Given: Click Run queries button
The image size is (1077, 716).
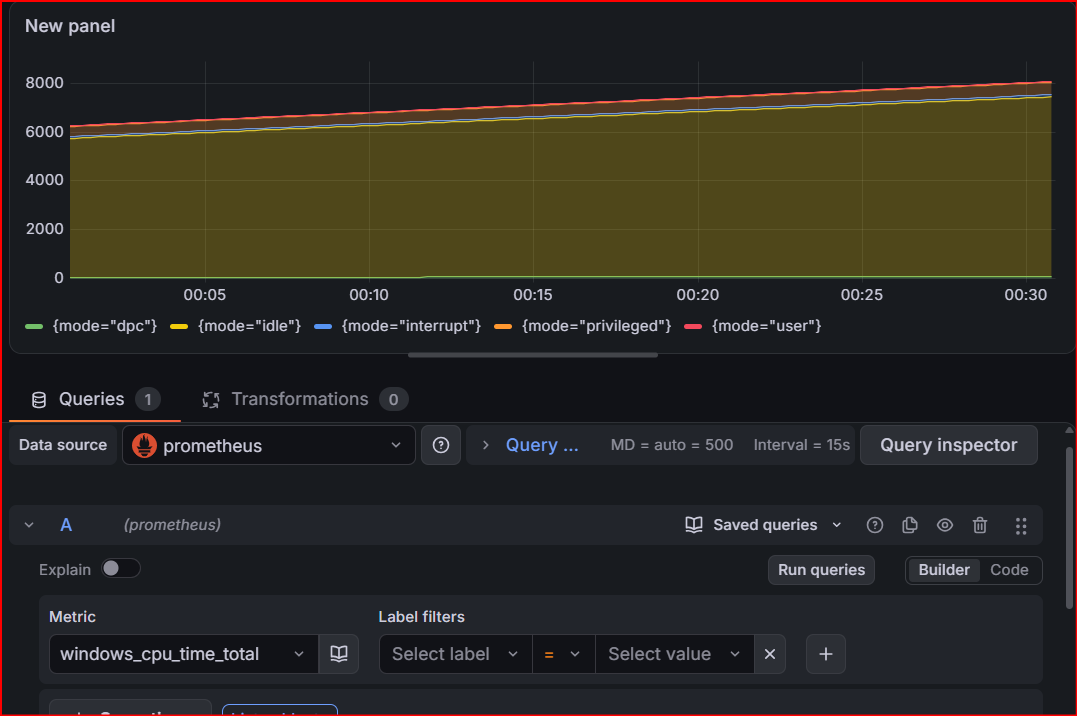Looking at the screenshot, I should [x=821, y=570].
